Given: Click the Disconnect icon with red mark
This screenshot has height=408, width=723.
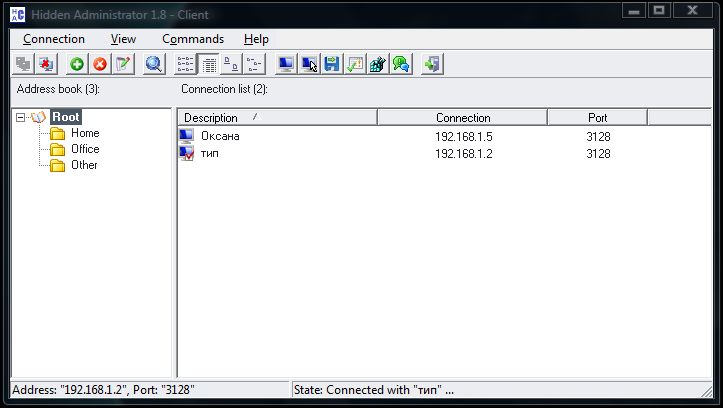Looking at the screenshot, I should click(46, 64).
